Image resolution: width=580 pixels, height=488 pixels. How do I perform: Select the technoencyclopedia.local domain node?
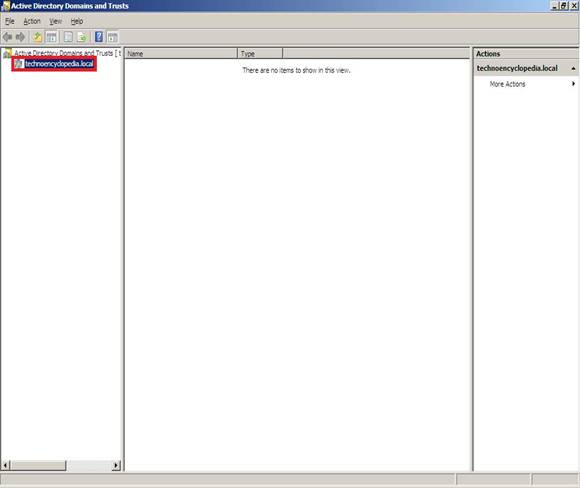tap(59, 64)
